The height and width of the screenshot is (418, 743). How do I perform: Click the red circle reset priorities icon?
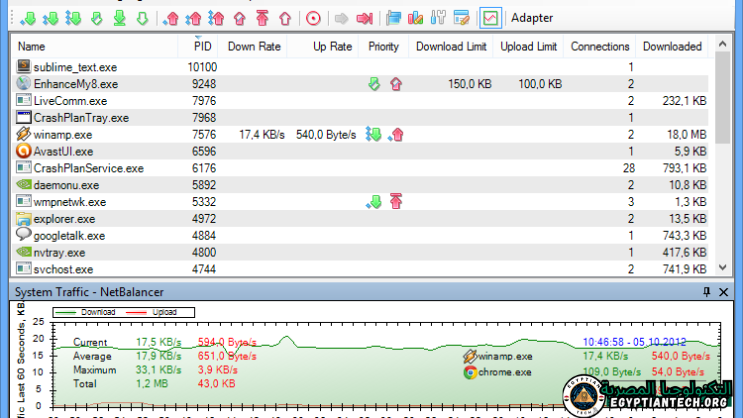point(313,18)
